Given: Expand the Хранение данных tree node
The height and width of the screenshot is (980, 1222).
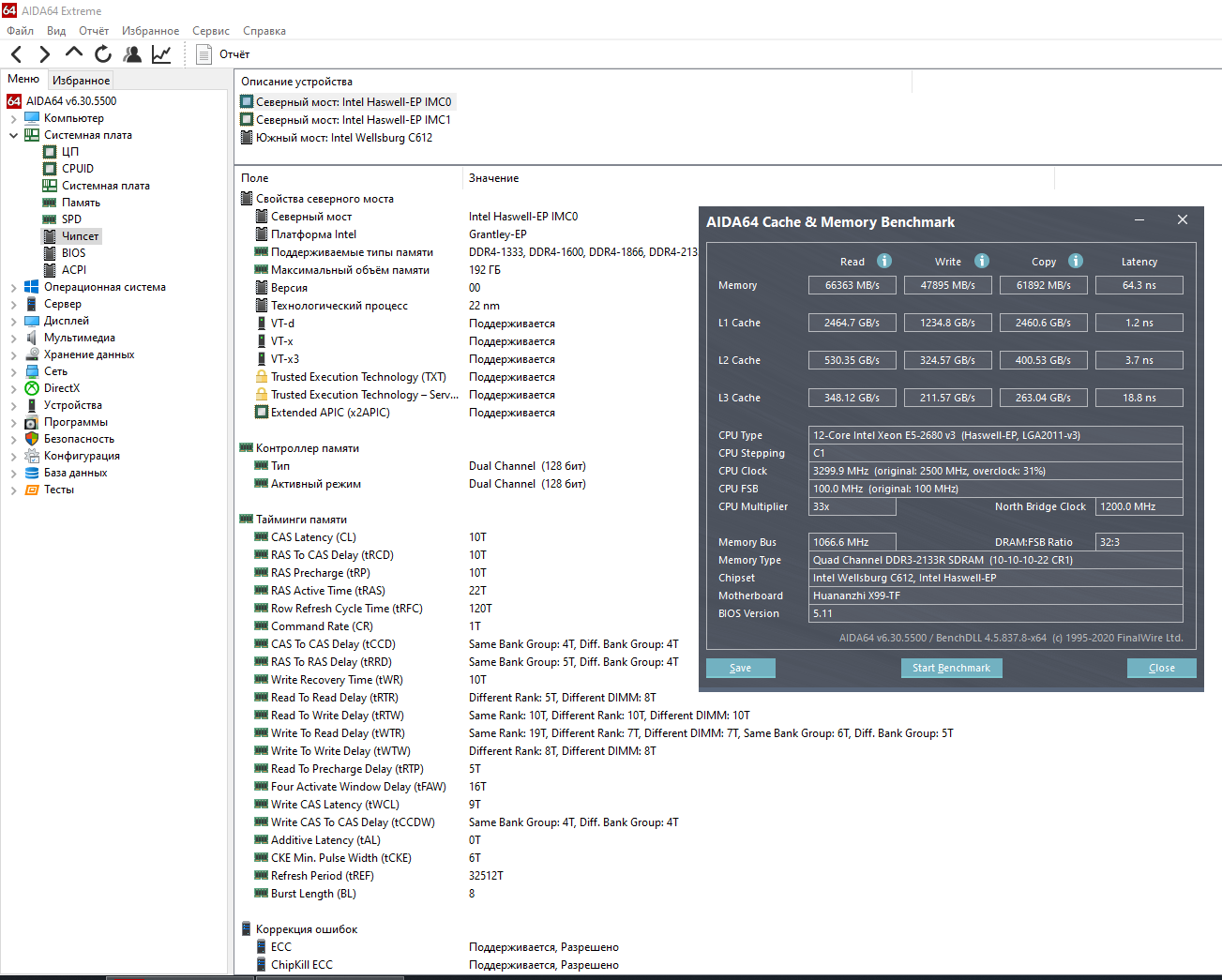Looking at the screenshot, I should coord(13,354).
